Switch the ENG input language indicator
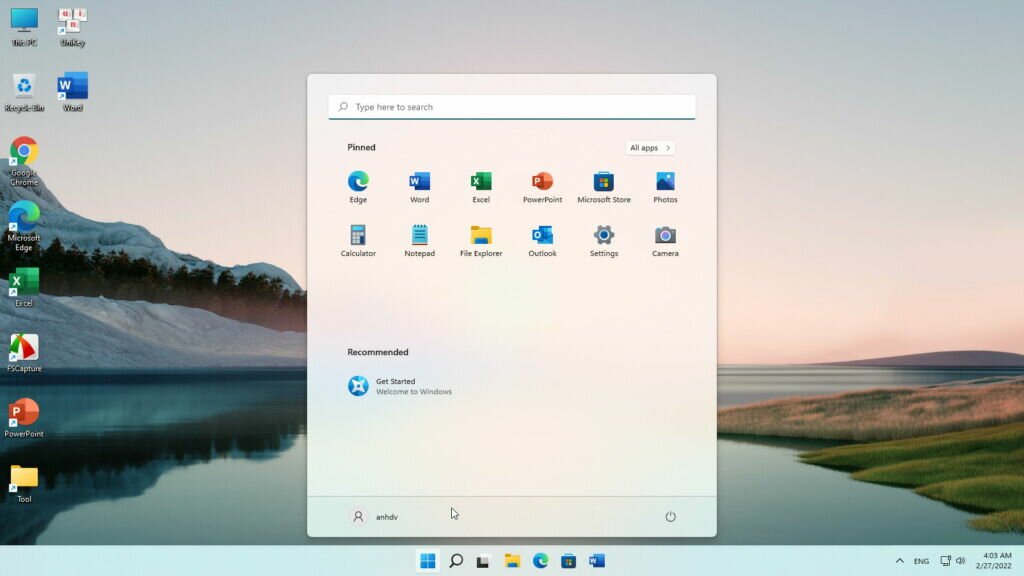Image resolution: width=1024 pixels, height=576 pixels. coord(921,561)
